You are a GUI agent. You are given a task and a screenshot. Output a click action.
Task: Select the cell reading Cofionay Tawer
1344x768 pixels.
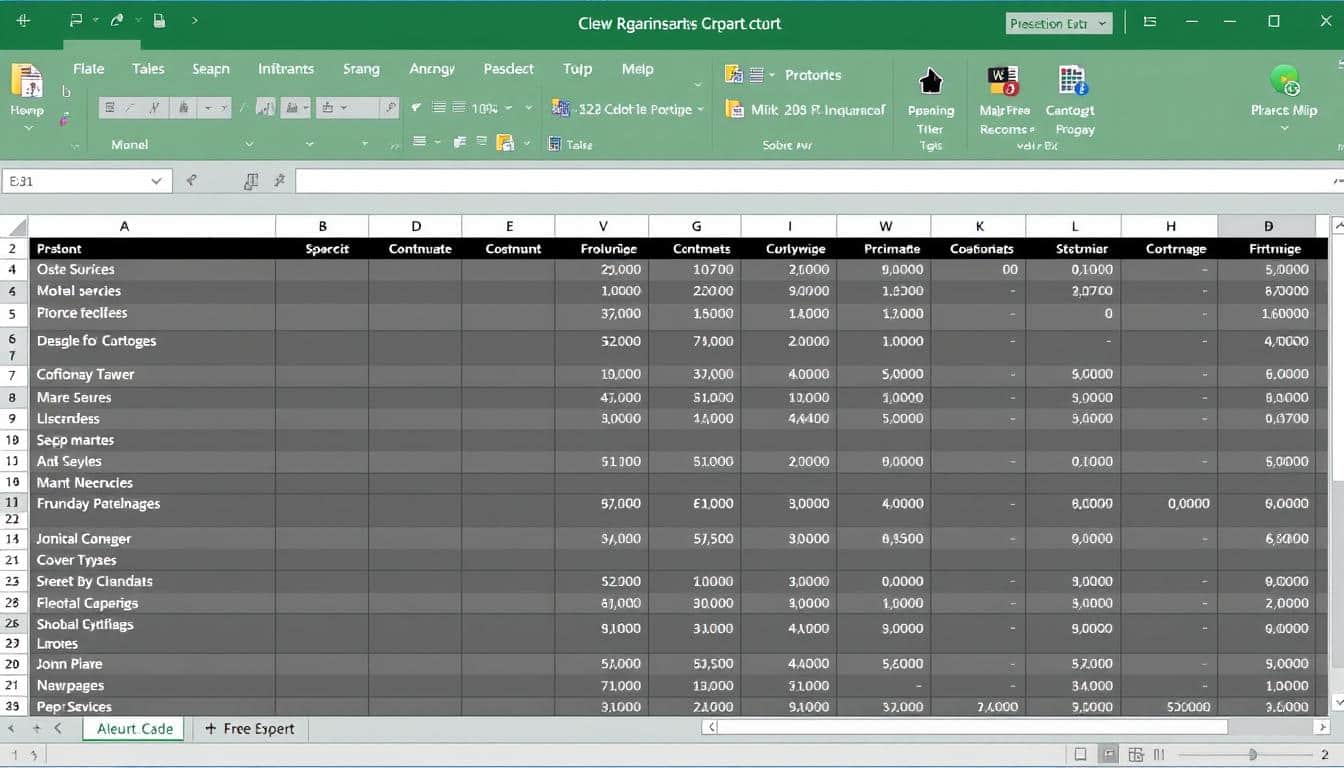pyautogui.click(x=152, y=374)
